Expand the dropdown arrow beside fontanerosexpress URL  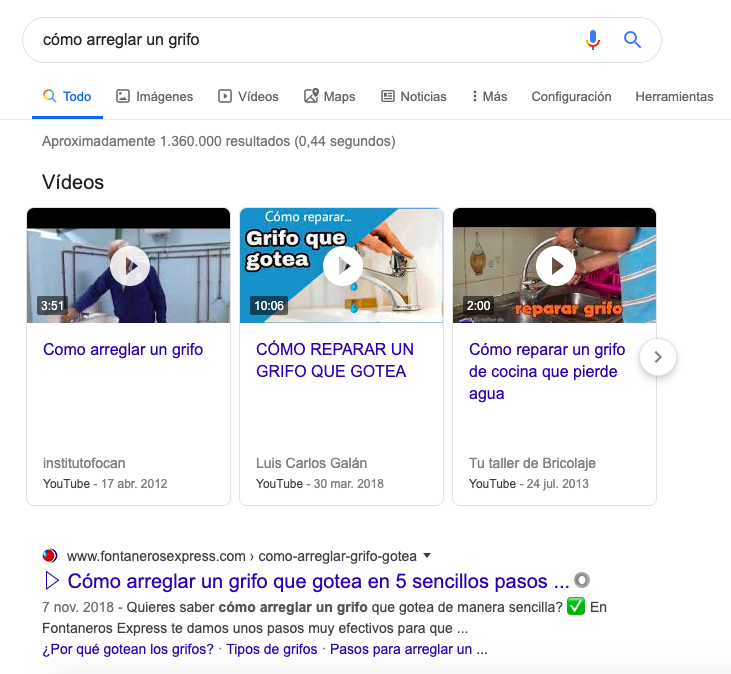click(427, 556)
